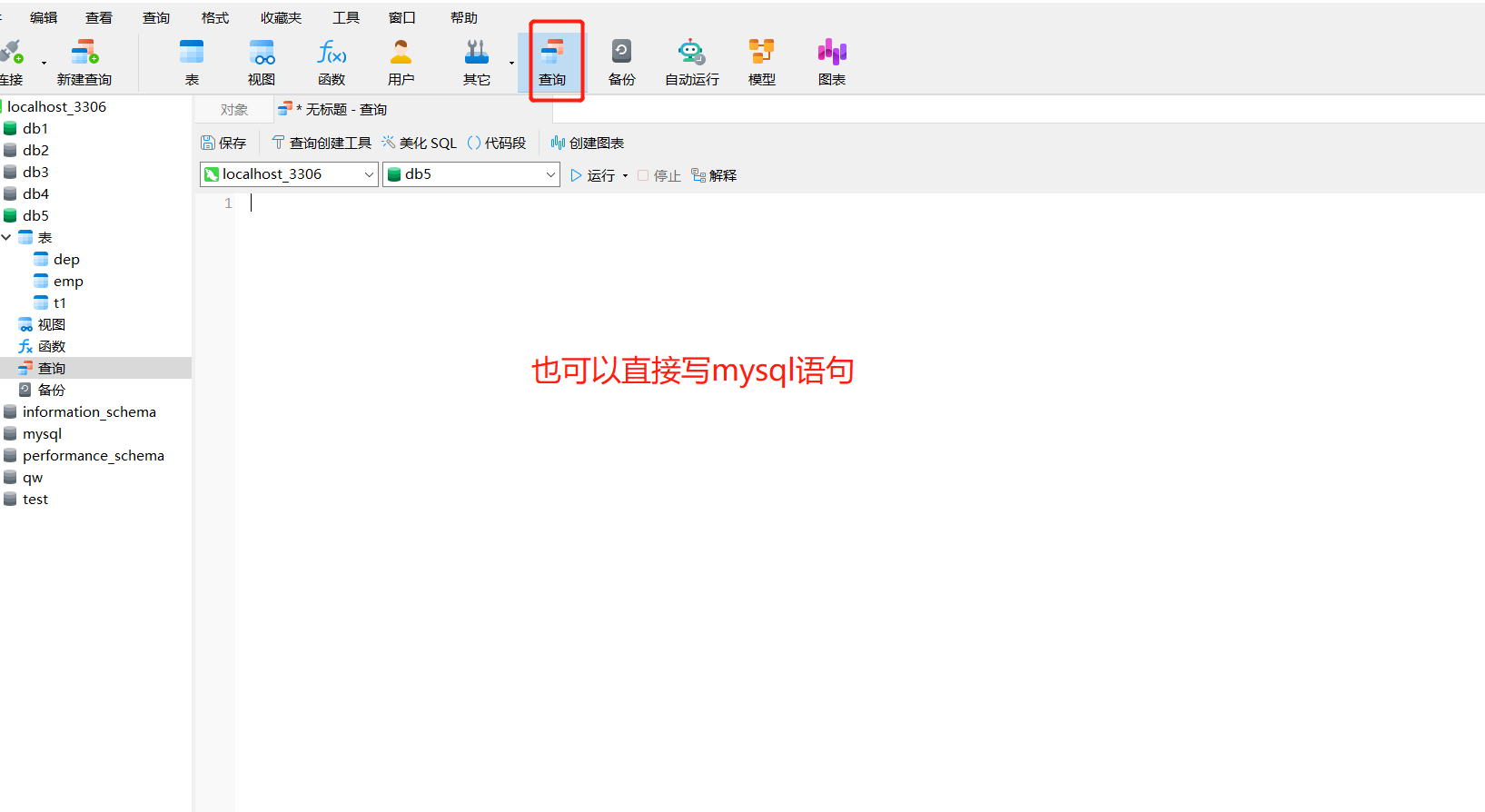1485x812 pixels.
Task: Open the 收藏夹 Favorites menu
Action: coord(281,17)
